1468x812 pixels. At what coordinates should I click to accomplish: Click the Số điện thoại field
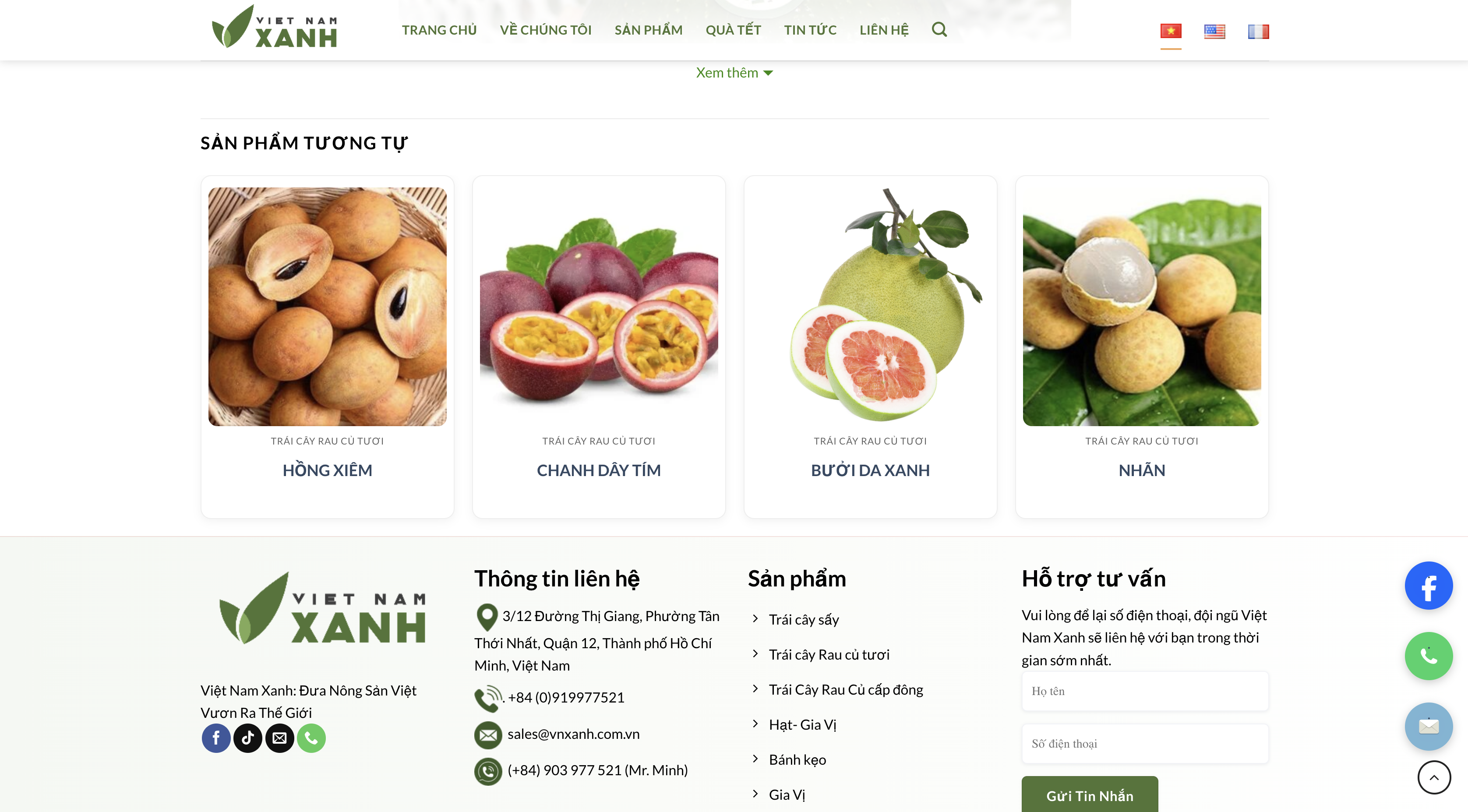[1145, 743]
